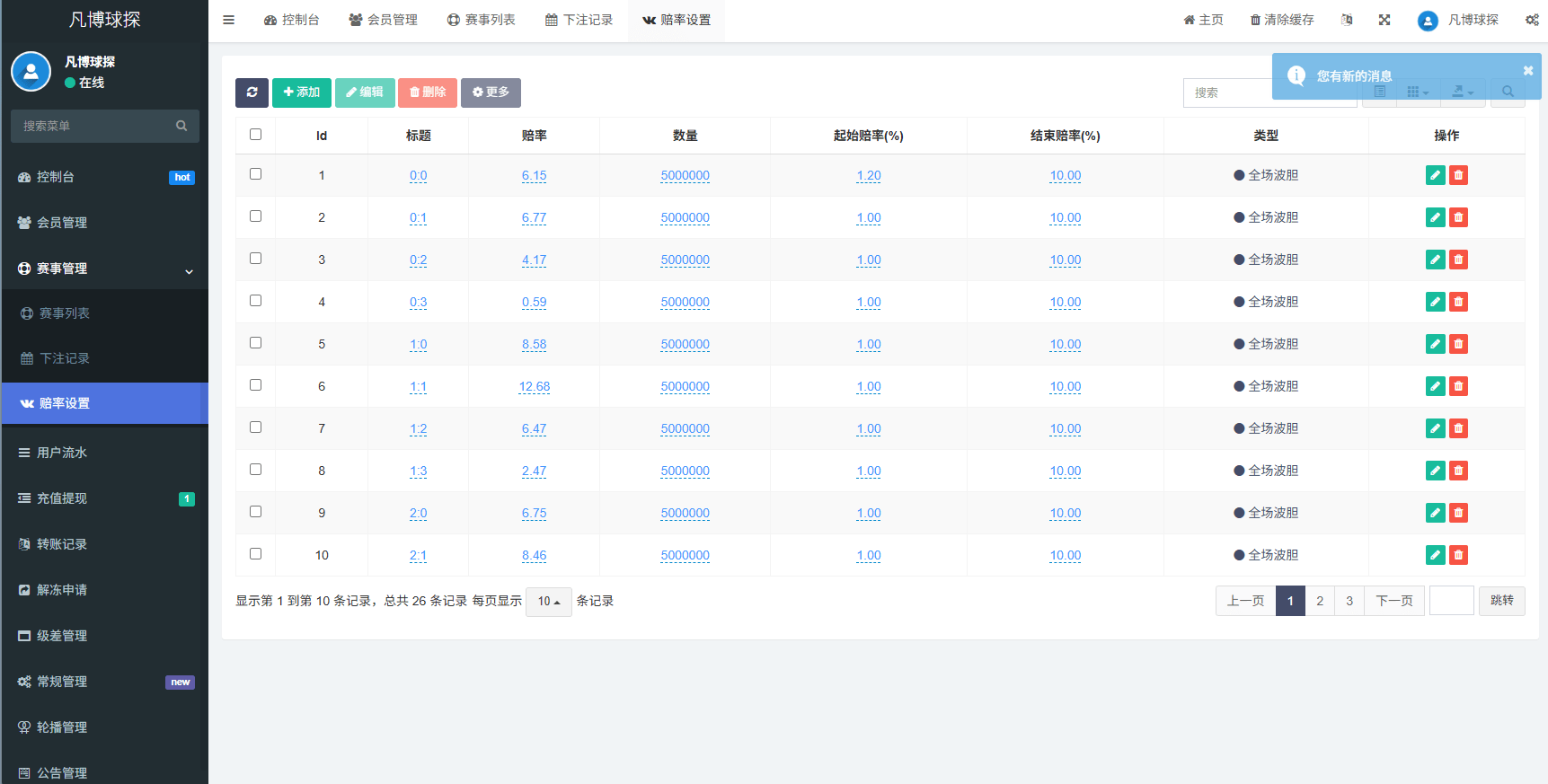Click the language switch icon in the top bar
The image size is (1548, 784).
[x=1346, y=20]
